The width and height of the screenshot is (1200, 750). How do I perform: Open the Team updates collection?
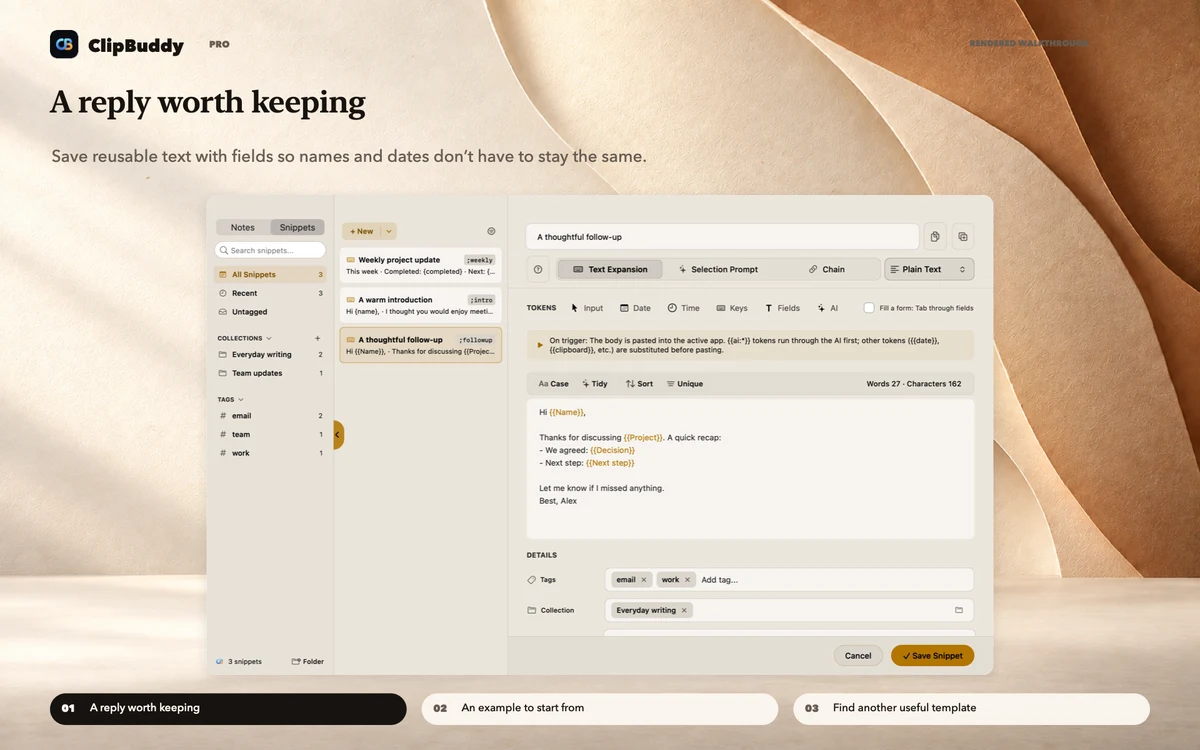[271, 373]
